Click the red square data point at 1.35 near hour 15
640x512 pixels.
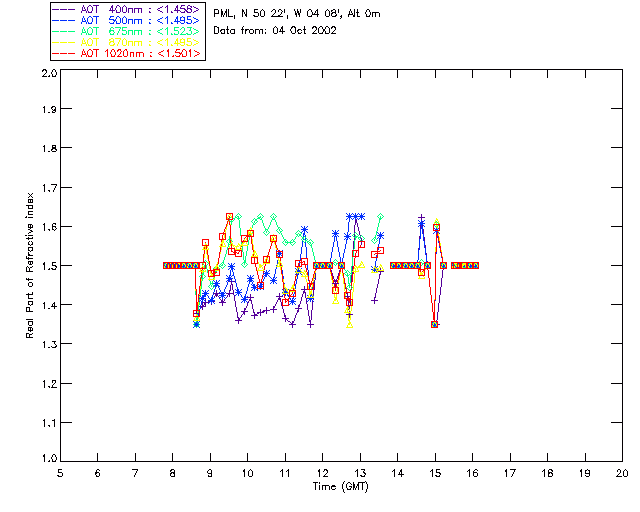pos(435,325)
